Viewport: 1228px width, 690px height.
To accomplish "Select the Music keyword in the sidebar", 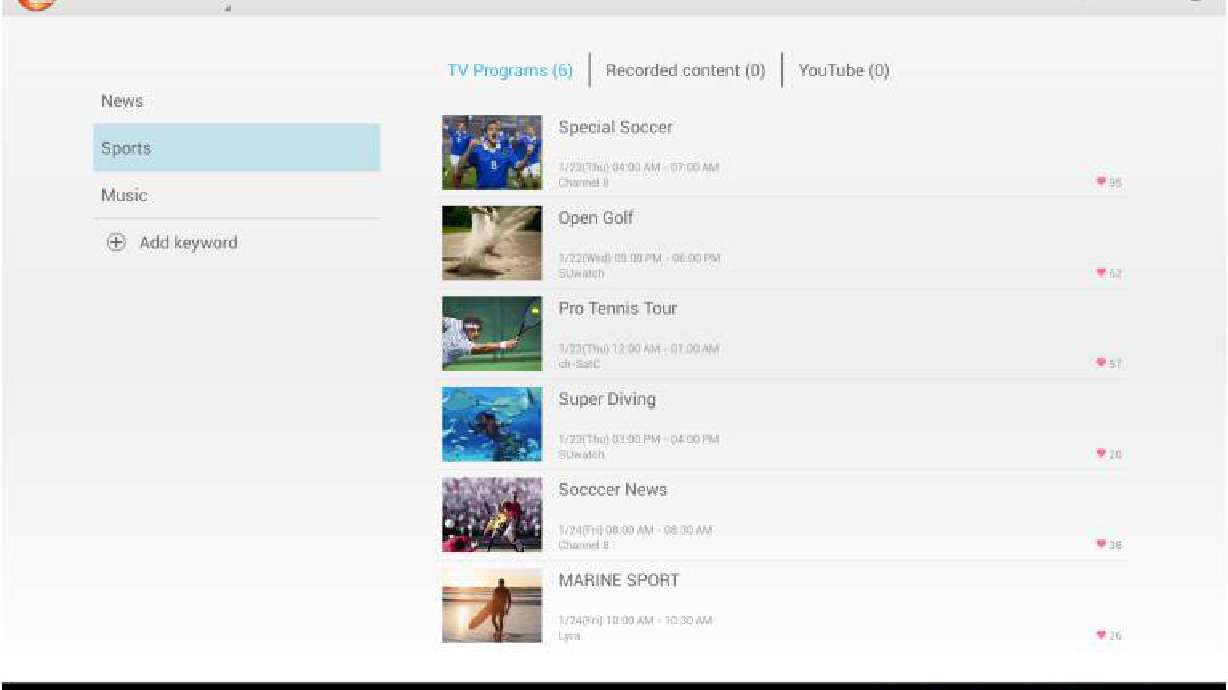I will (x=123, y=195).
